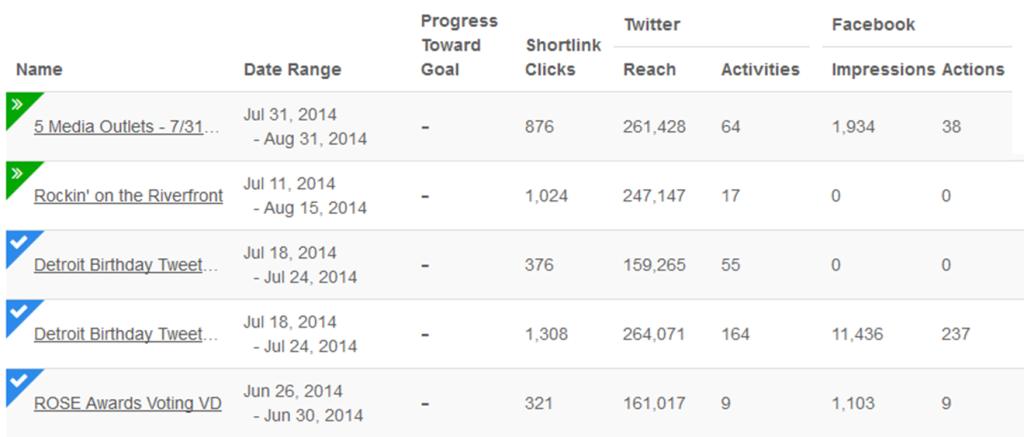
Task: Click the Facebook group header
Action: 873,25
